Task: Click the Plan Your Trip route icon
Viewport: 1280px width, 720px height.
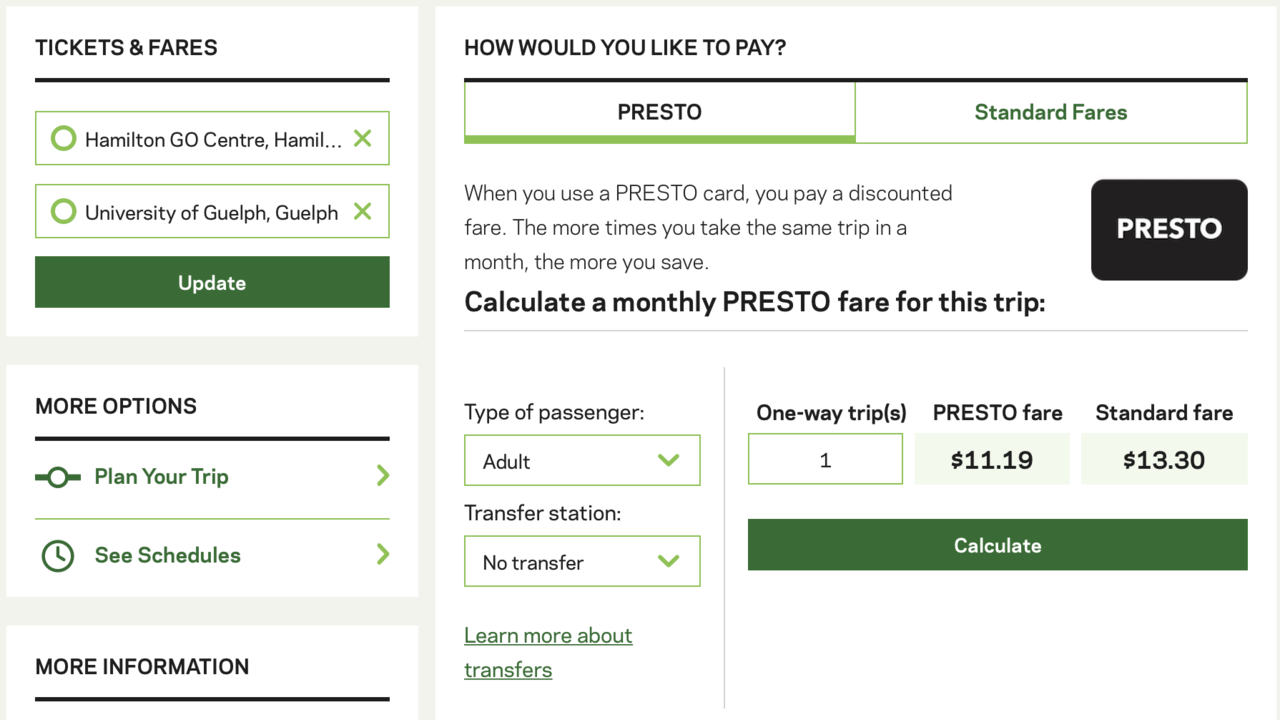Action: point(57,477)
